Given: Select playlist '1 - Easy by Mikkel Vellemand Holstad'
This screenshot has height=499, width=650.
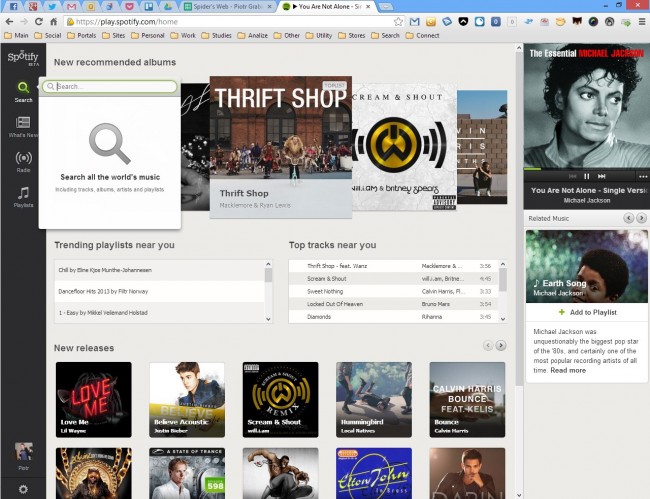Looking at the screenshot, I should click(x=160, y=312).
